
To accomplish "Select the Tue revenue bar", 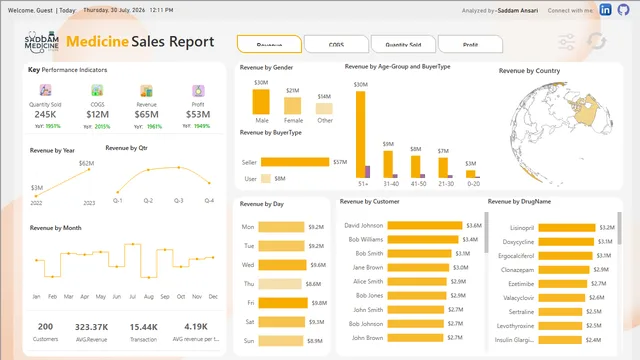I will click(x=281, y=246).
